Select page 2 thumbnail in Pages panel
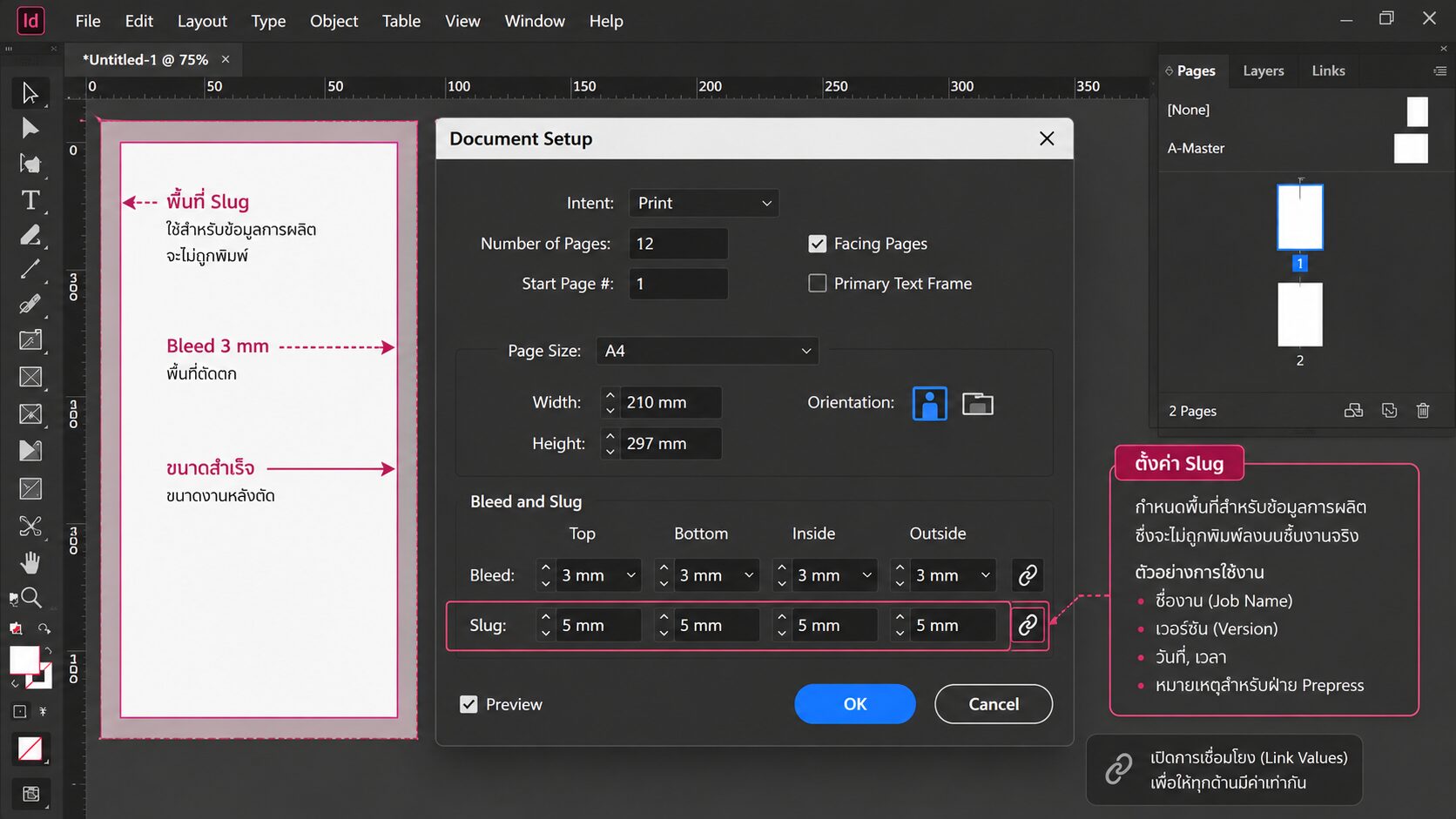This screenshot has width=1456, height=819. 1299,314
